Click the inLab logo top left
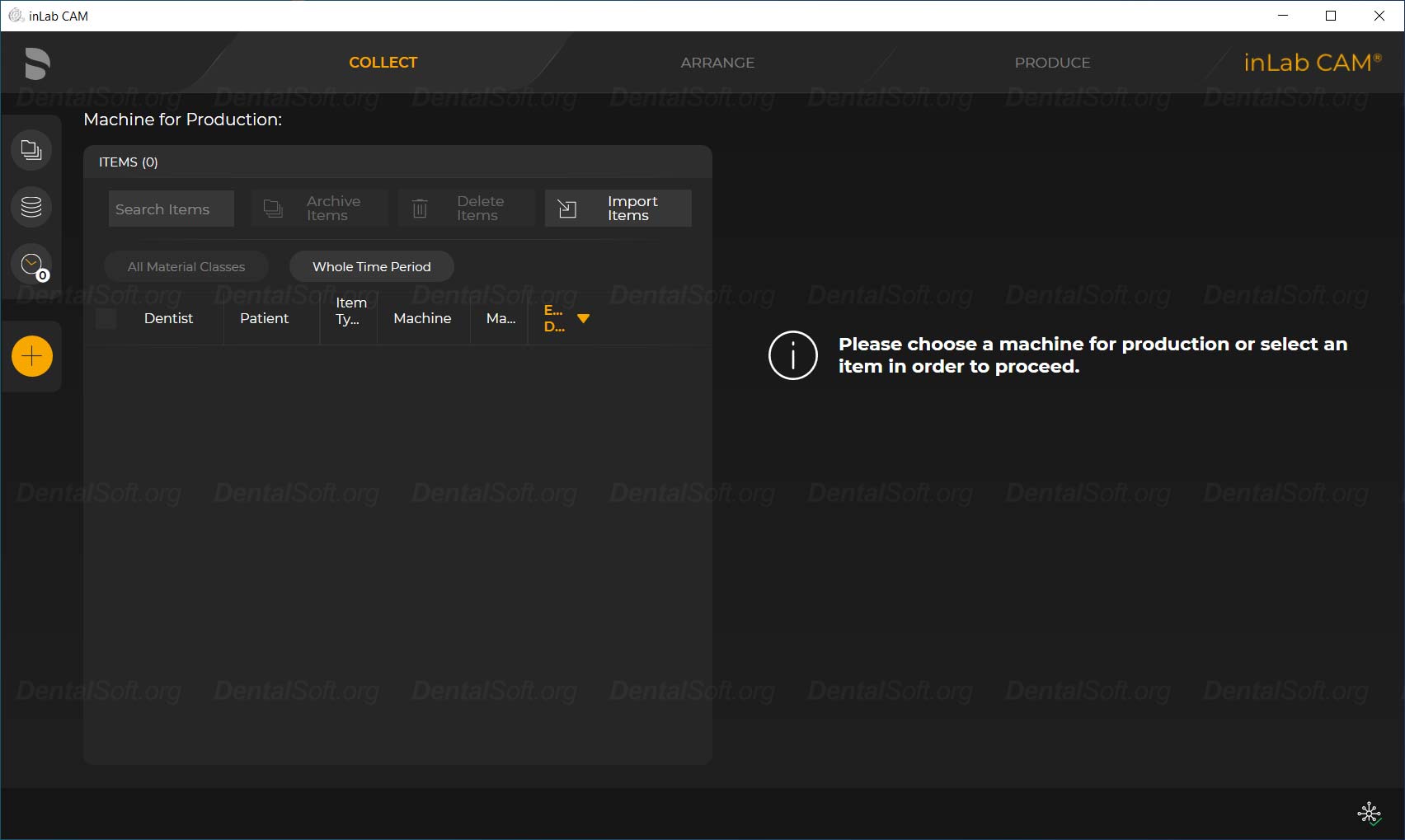Image resolution: width=1405 pixels, height=840 pixels. point(36,63)
